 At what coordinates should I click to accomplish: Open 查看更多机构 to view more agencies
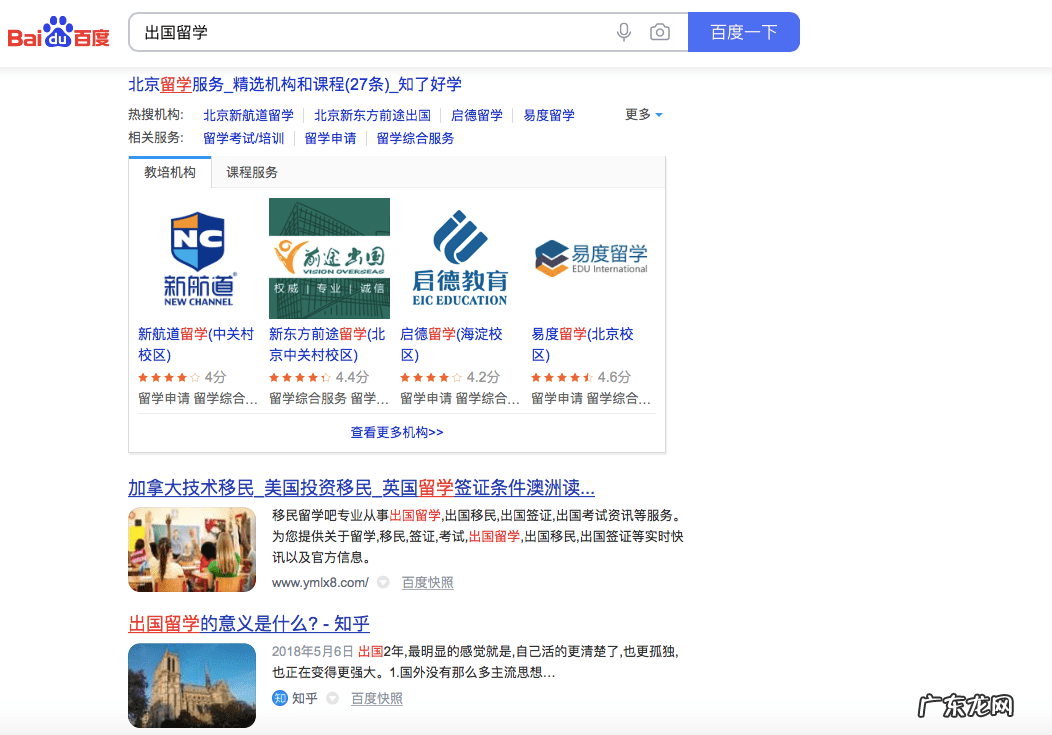[396, 431]
